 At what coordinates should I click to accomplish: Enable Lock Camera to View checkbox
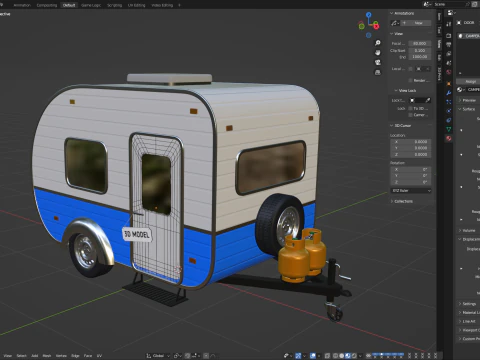tap(410, 115)
